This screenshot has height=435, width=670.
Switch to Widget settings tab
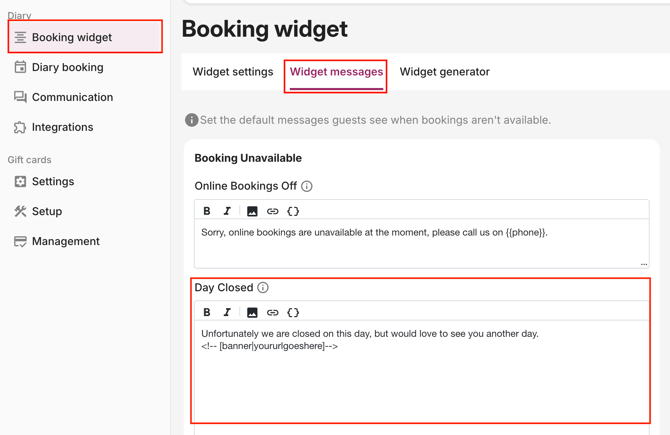pyautogui.click(x=232, y=72)
